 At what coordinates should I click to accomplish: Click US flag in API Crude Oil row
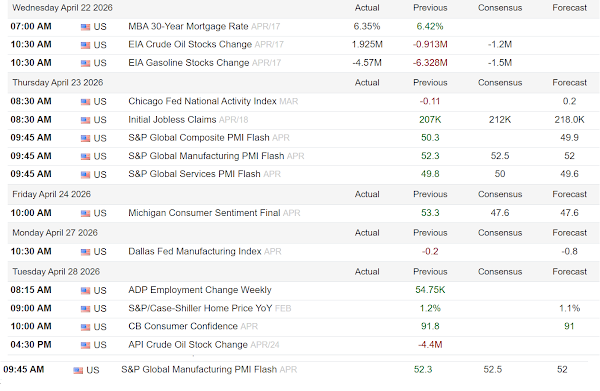pos(85,345)
